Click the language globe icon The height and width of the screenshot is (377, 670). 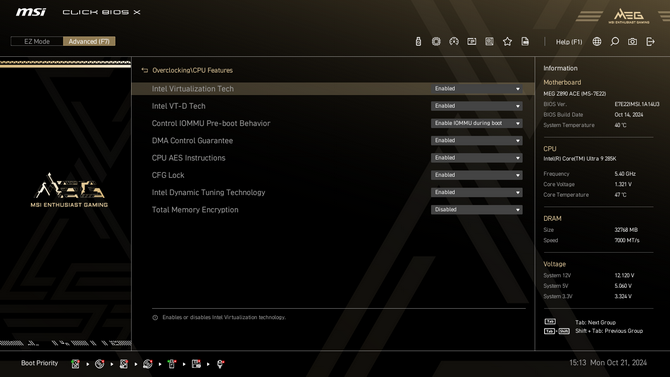[597, 41]
